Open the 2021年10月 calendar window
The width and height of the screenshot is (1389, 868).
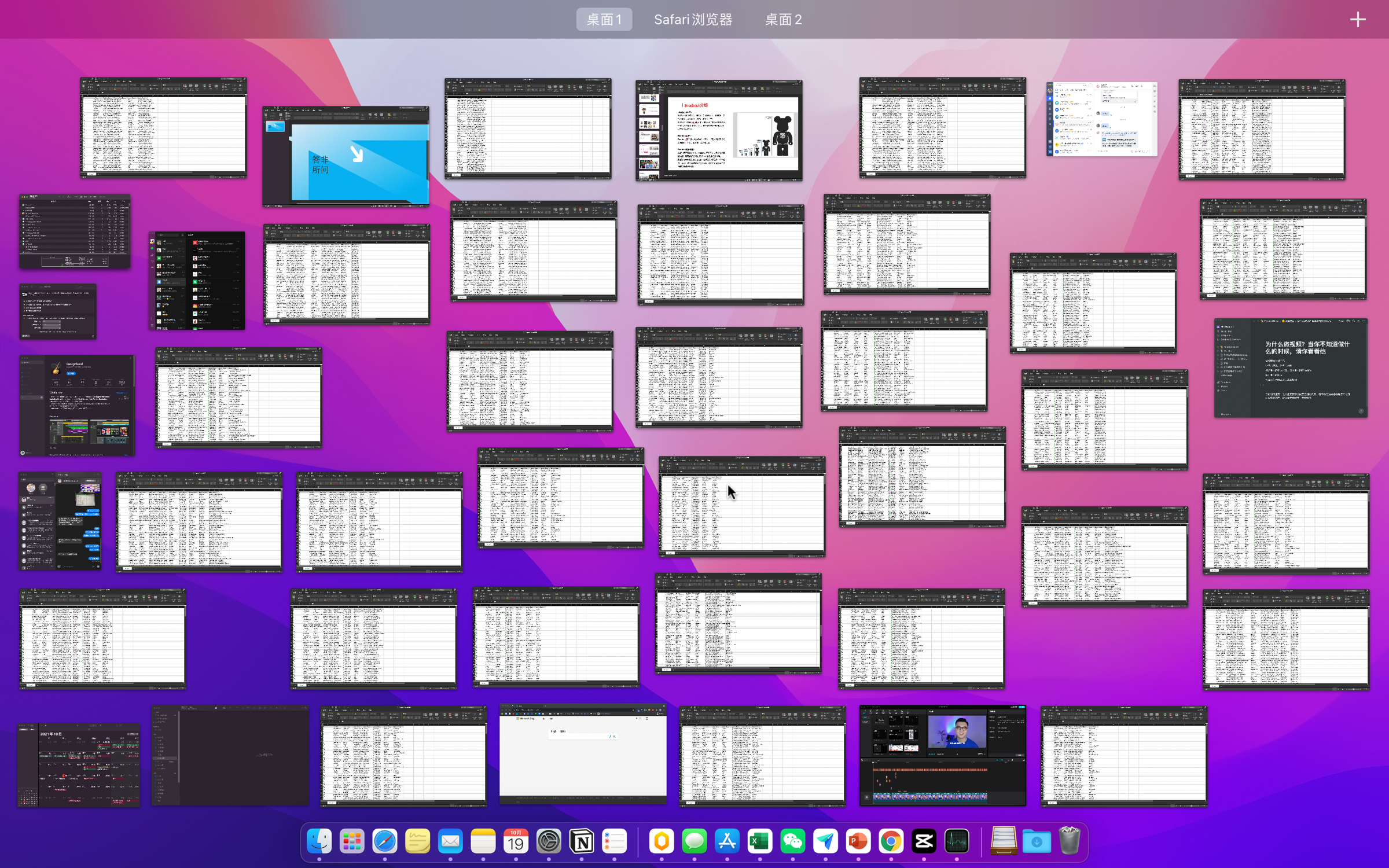[79, 765]
